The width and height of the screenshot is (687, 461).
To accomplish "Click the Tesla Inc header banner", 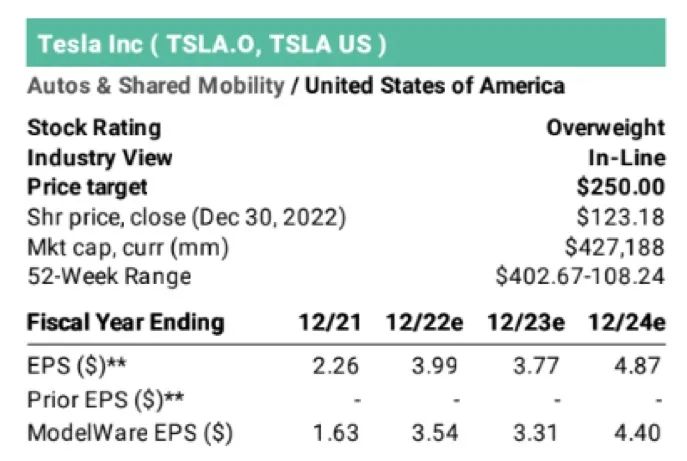I will pos(346,43).
